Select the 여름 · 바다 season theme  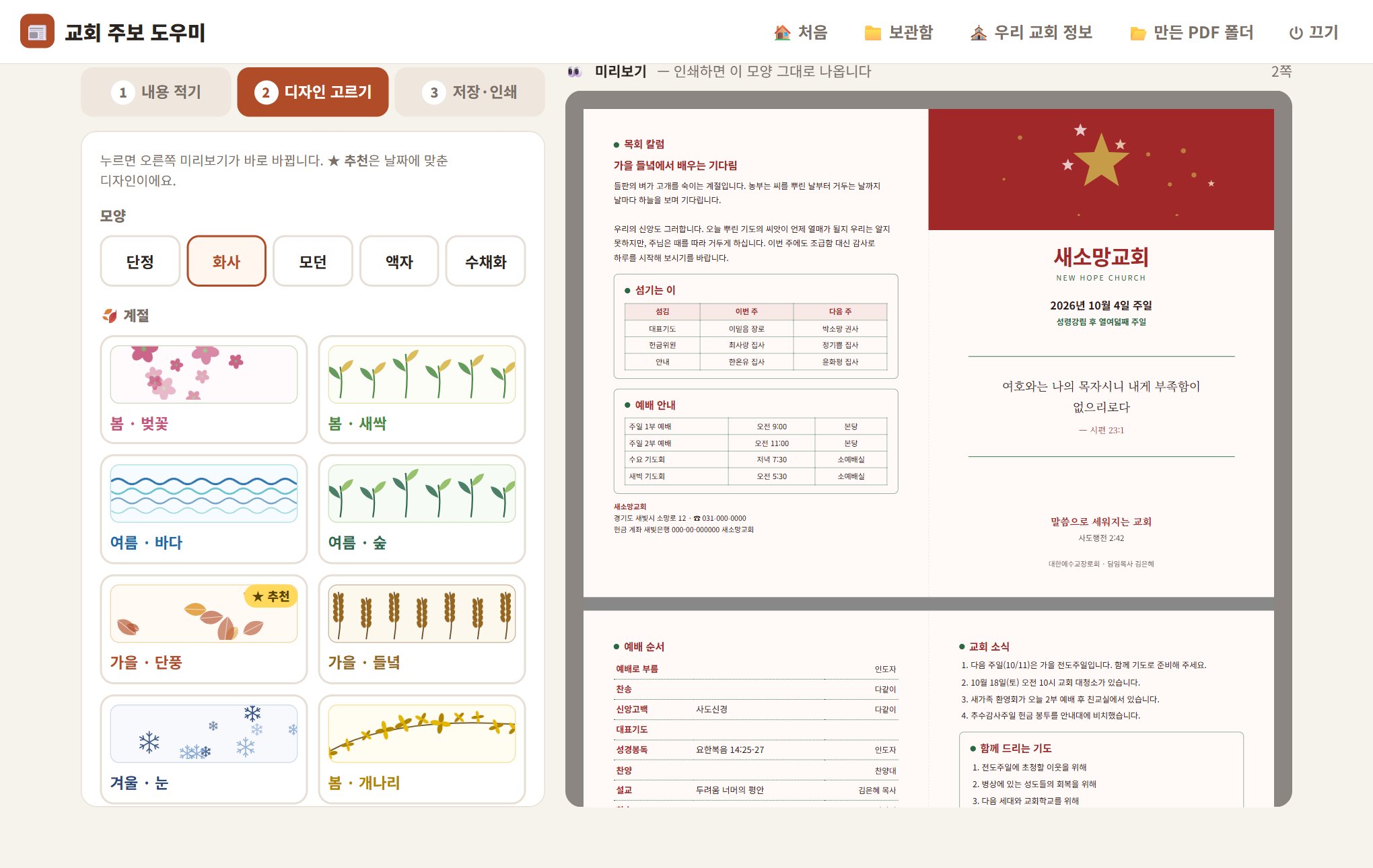204,509
